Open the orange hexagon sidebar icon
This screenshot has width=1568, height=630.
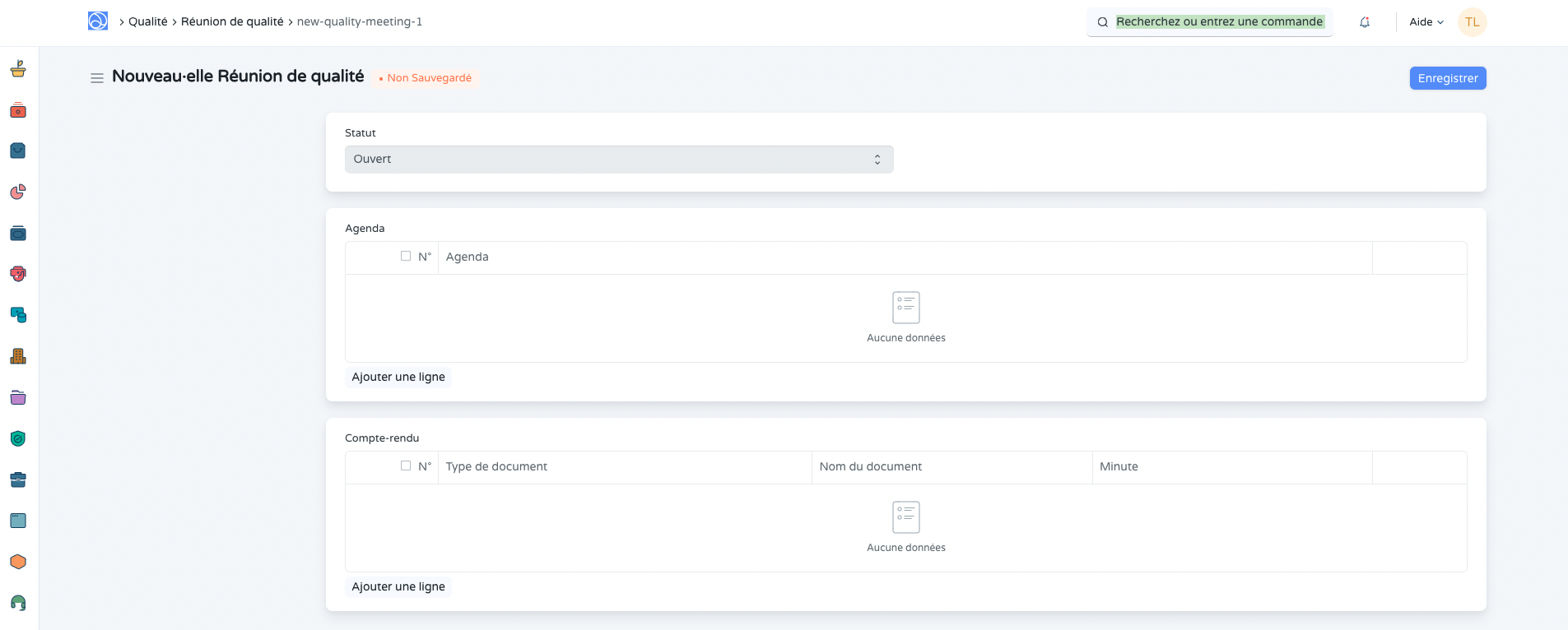tap(18, 562)
